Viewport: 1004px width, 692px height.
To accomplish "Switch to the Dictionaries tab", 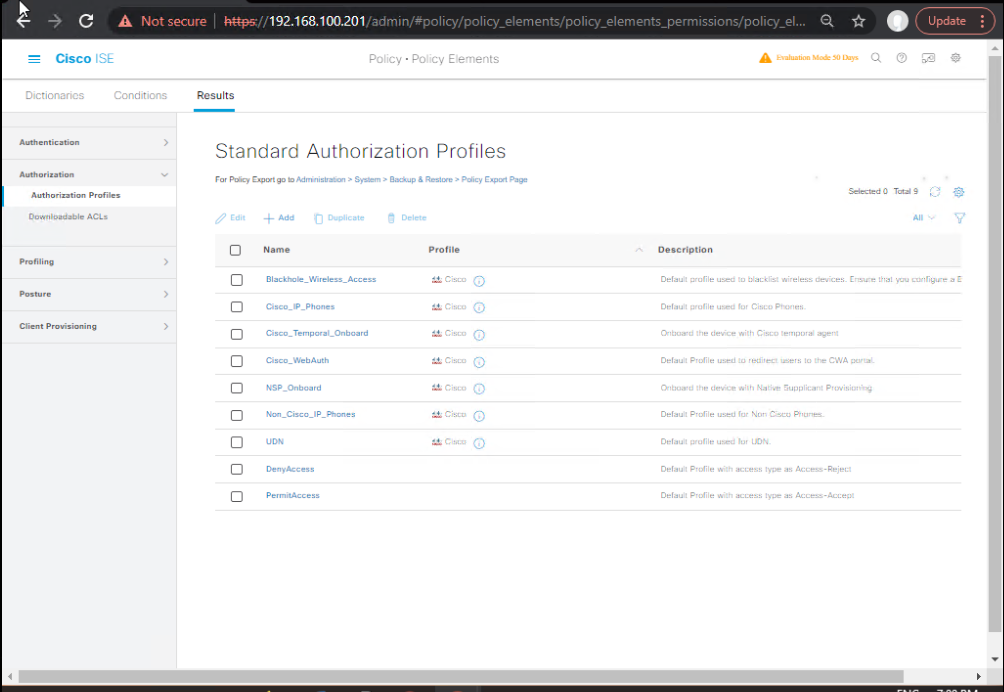I will pos(54,95).
